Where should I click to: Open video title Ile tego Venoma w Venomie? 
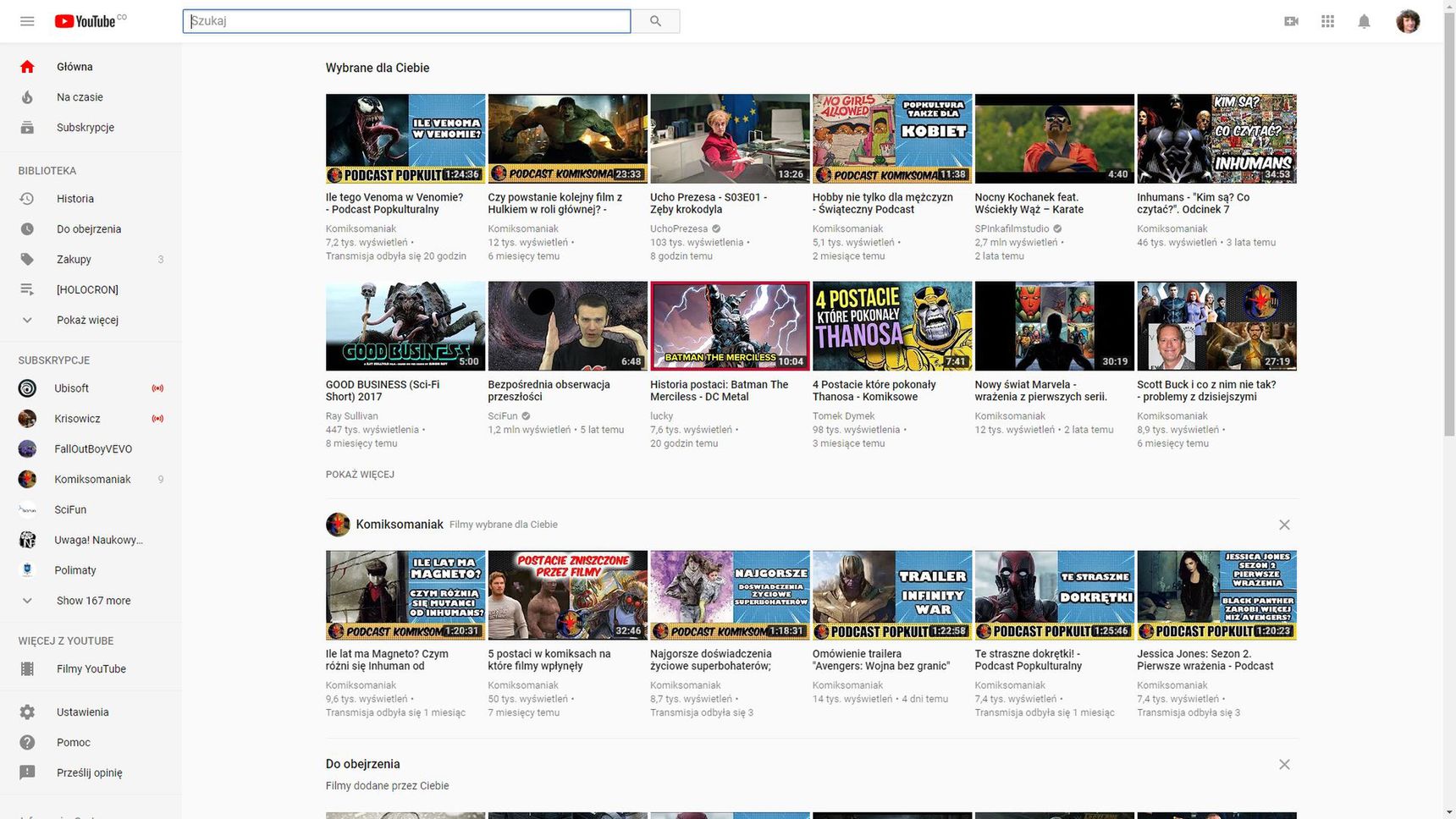click(x=394, y=203)
